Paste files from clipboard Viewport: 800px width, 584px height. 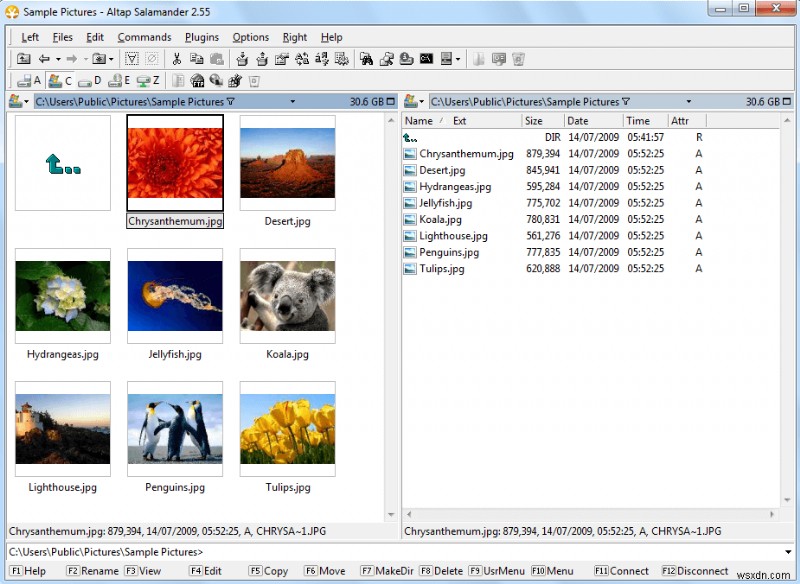[219, 58]
